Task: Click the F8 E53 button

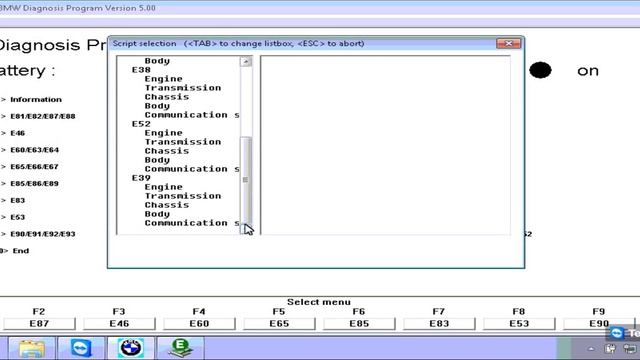Action: (519, 324)
